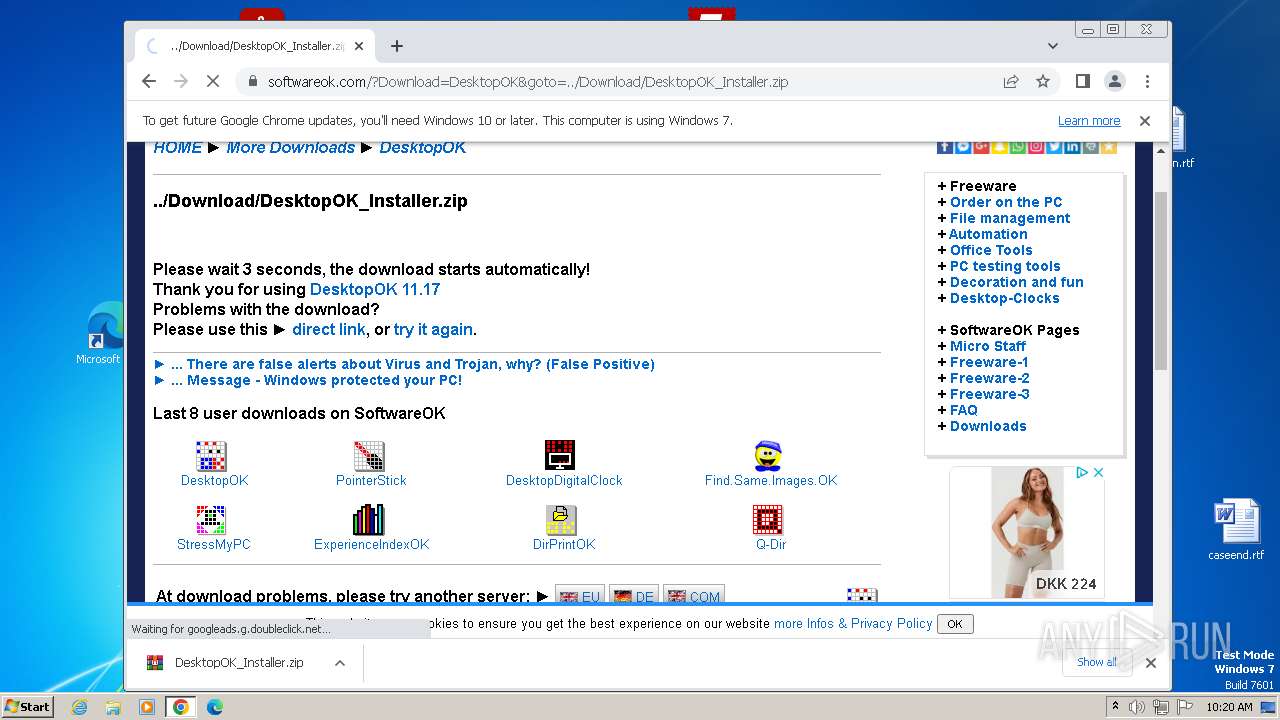Screen dimensions: 1280x720
Task: Select the EU download server
Action: (580, 596)
